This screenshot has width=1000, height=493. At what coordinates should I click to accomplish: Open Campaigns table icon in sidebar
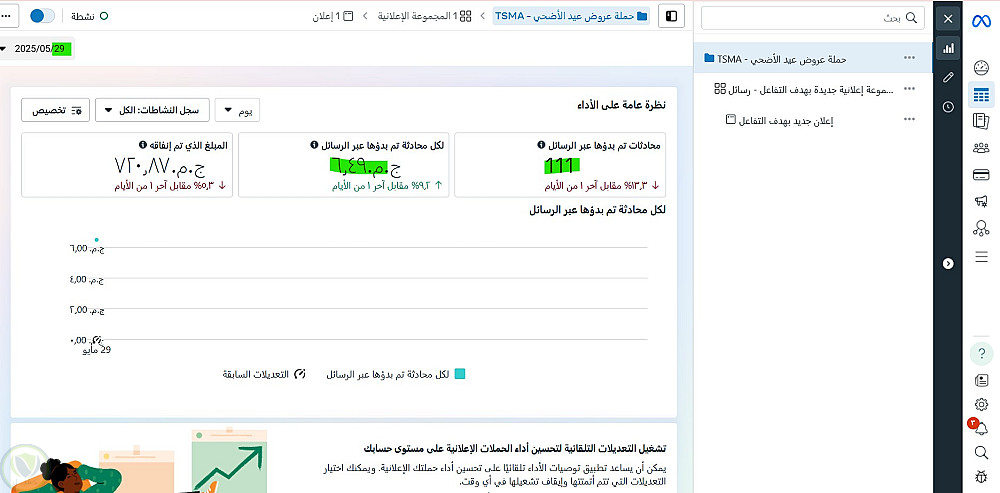coord(981,96)
